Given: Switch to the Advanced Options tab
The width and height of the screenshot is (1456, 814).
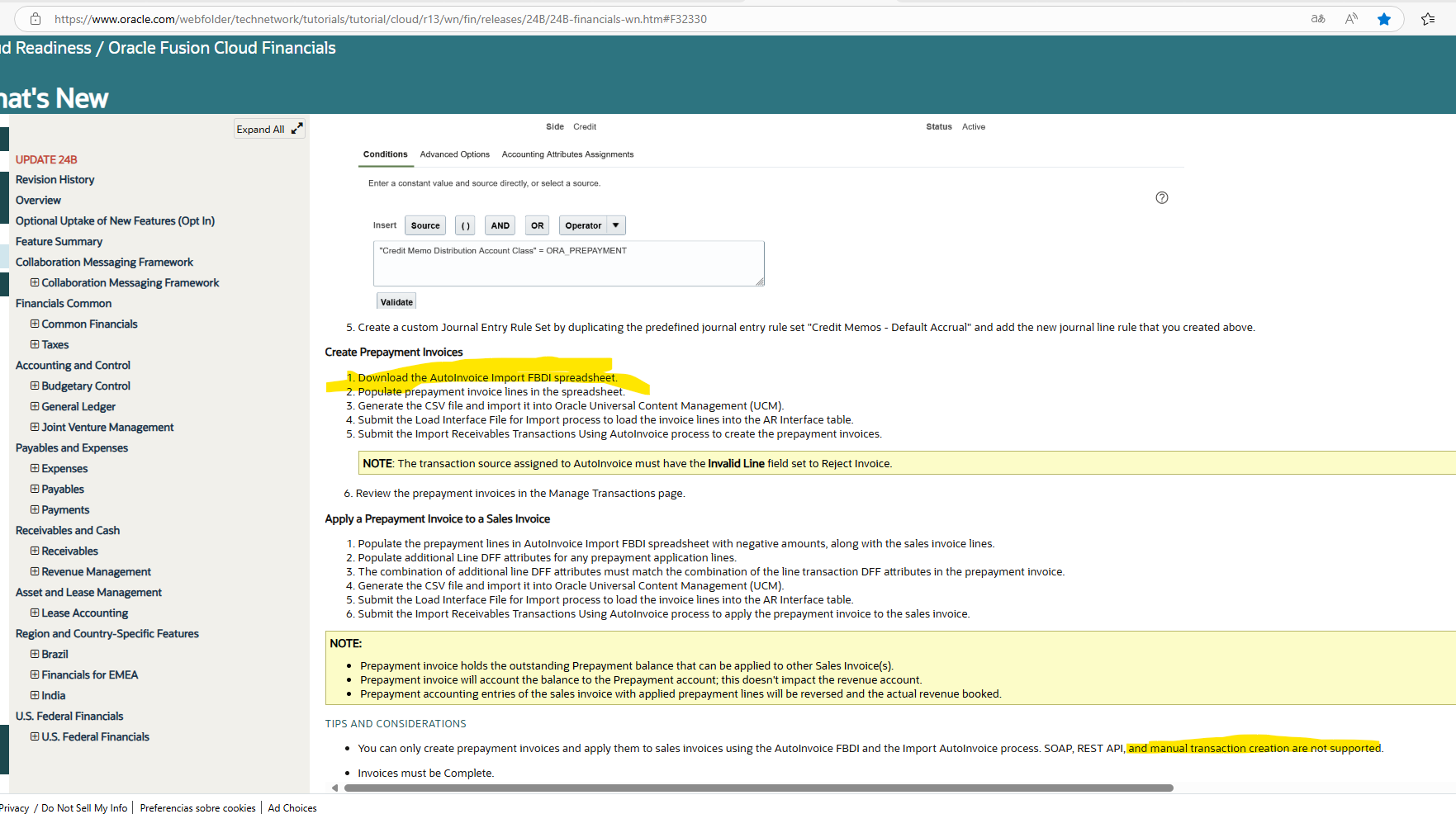Looking at the screenshot, I should 454,154.
